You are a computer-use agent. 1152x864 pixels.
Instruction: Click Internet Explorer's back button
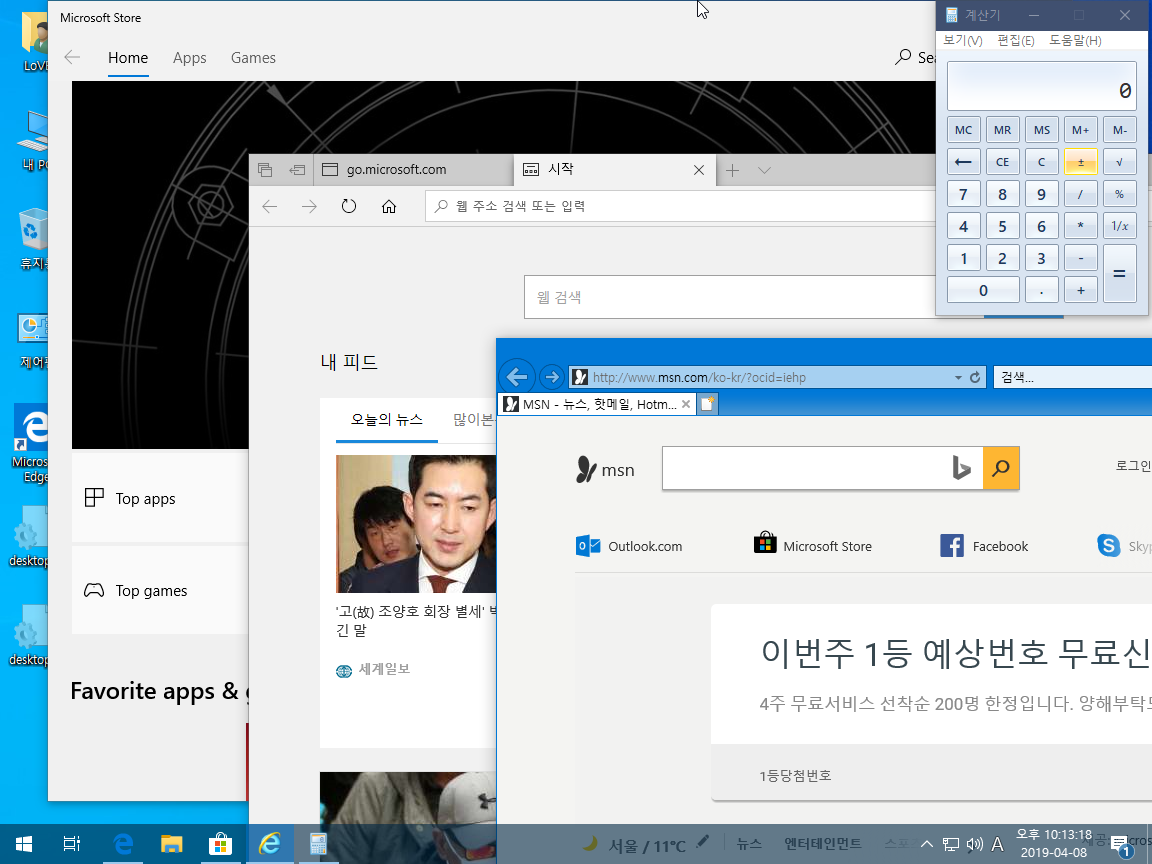[517, 377]
